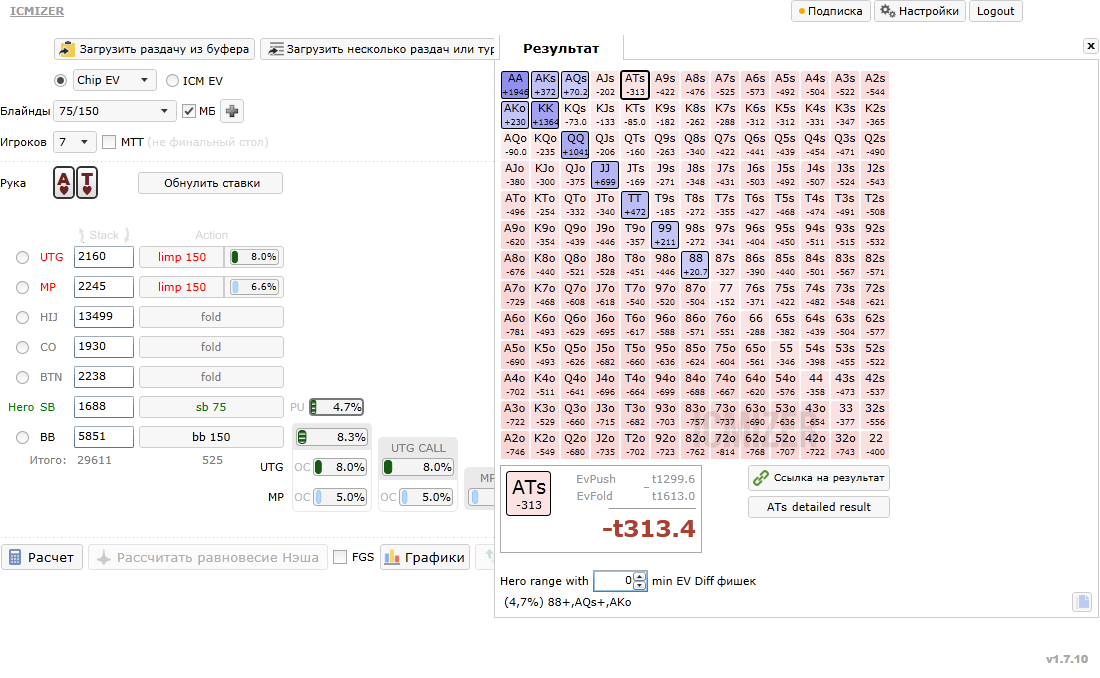Click the load hand from clipboard icon
This screenshot has height=678, width=1100.
coord(66,49)
